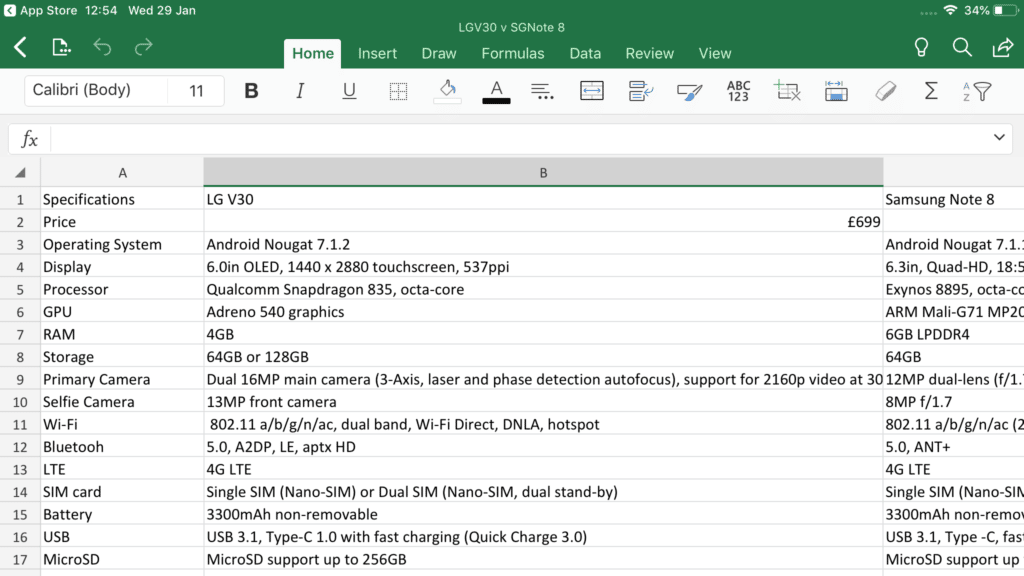Switch to the Insert tab
The image size is (1024, 576).
tap(377, 54)
